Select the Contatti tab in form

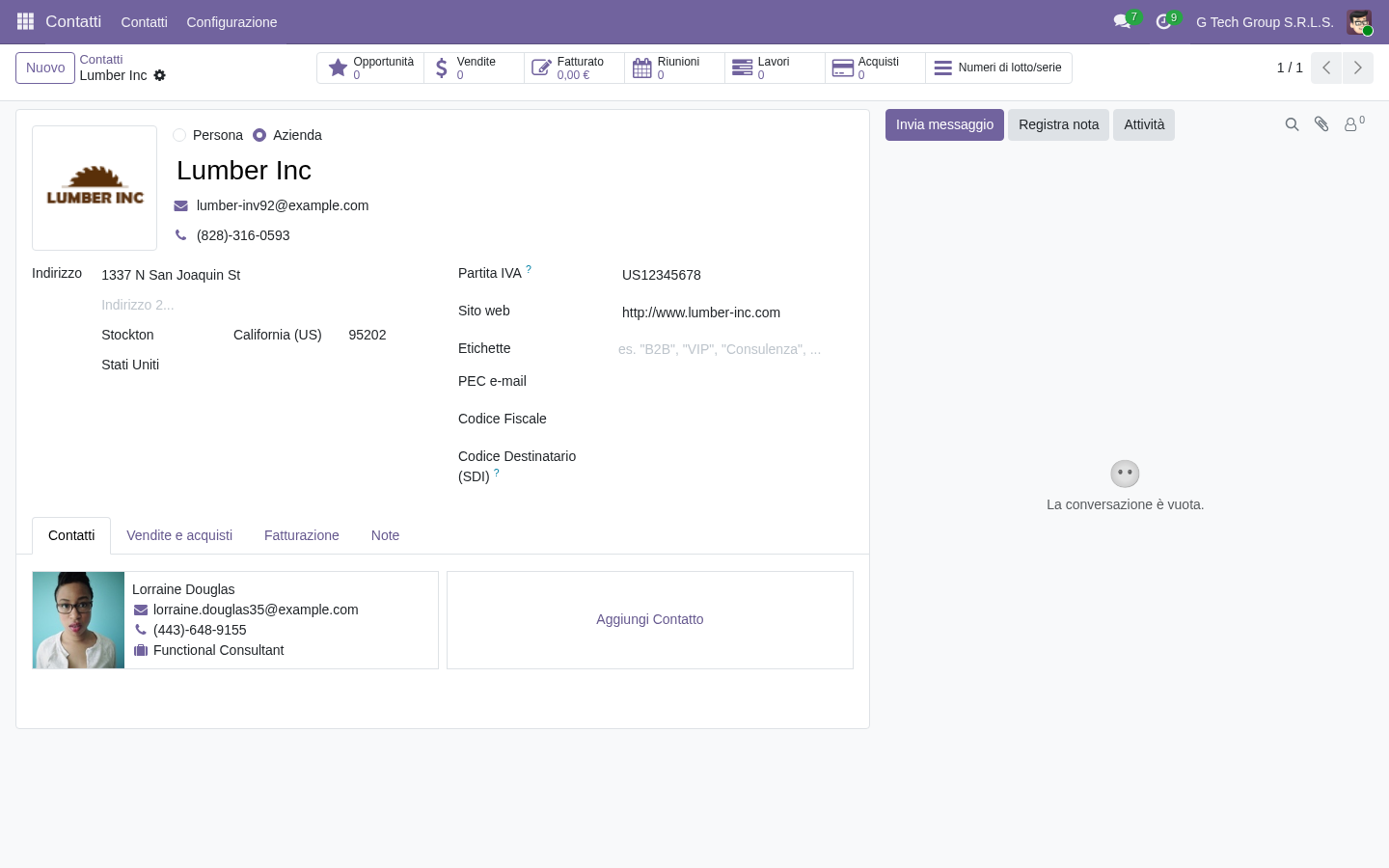point(71,535)
